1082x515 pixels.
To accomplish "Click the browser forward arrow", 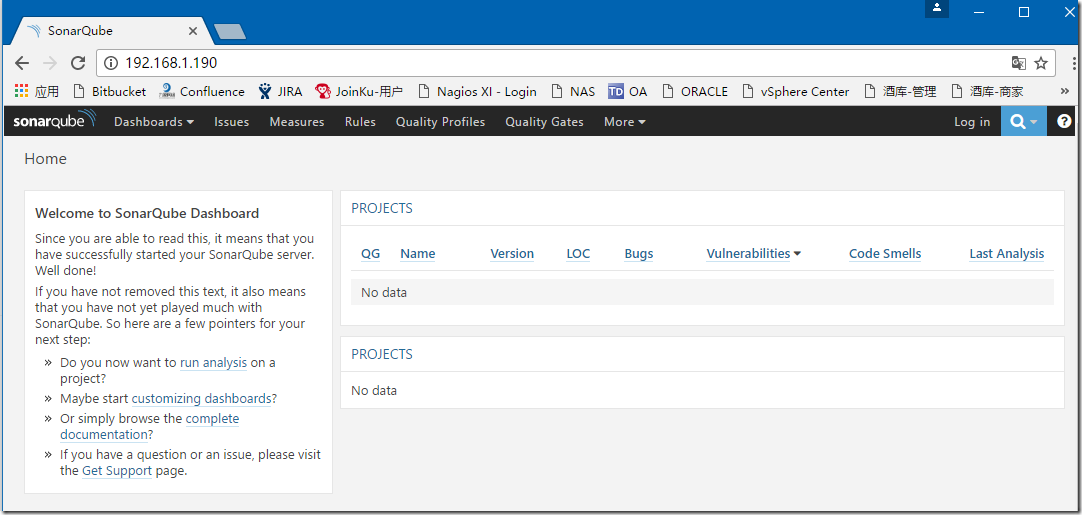I will pyautogui.click(x=50, y=64).
